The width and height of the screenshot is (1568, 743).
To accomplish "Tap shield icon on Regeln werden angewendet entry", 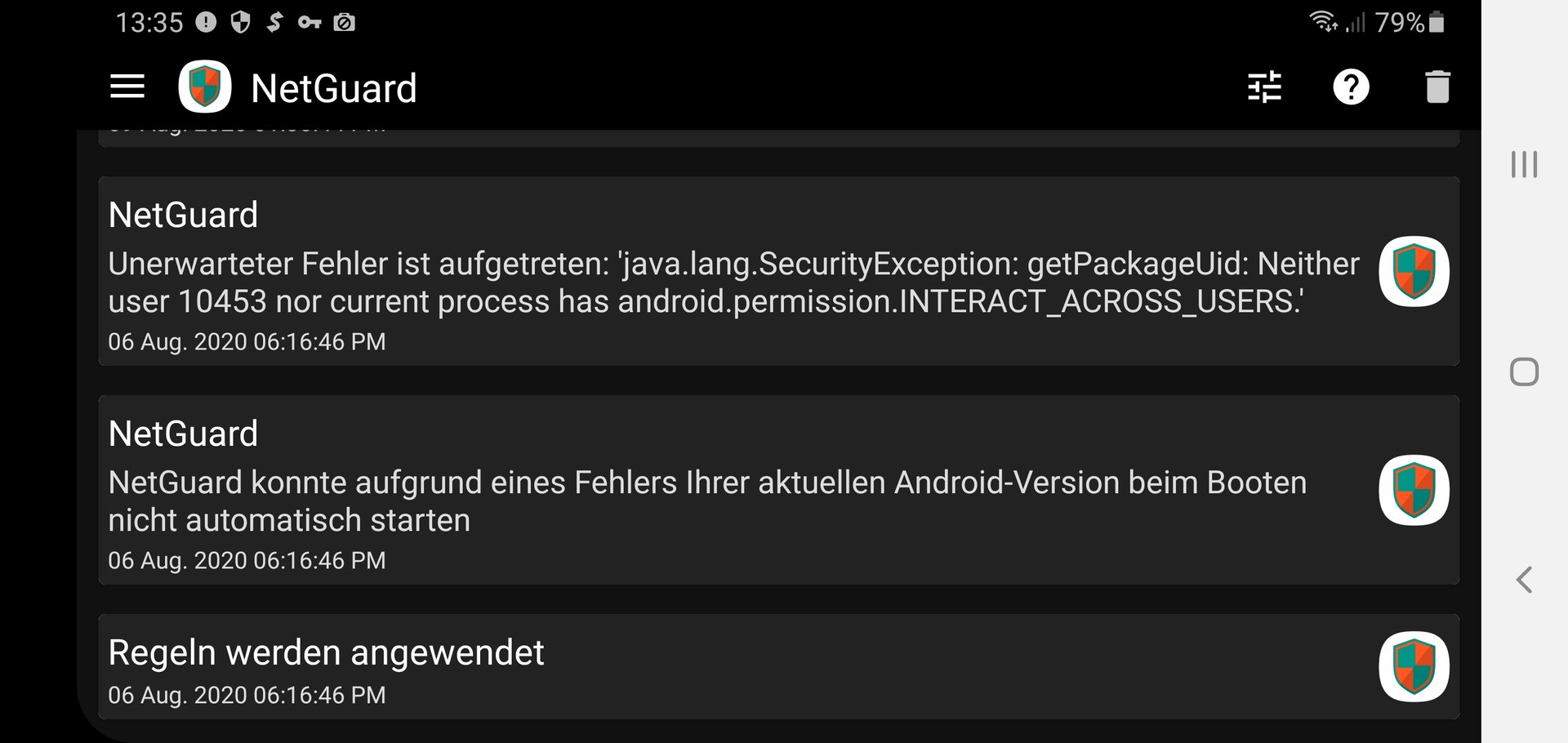I will tap(1414, 666).
